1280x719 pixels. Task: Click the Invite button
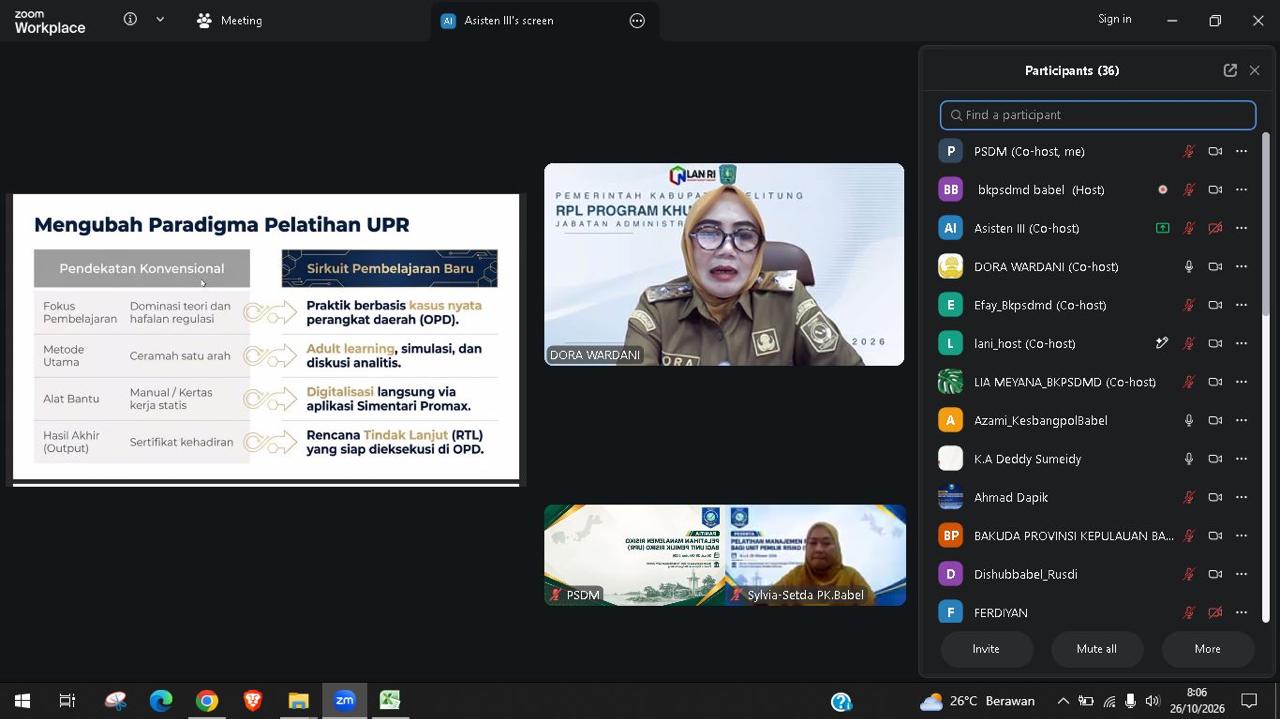click(x=986, y=649)
